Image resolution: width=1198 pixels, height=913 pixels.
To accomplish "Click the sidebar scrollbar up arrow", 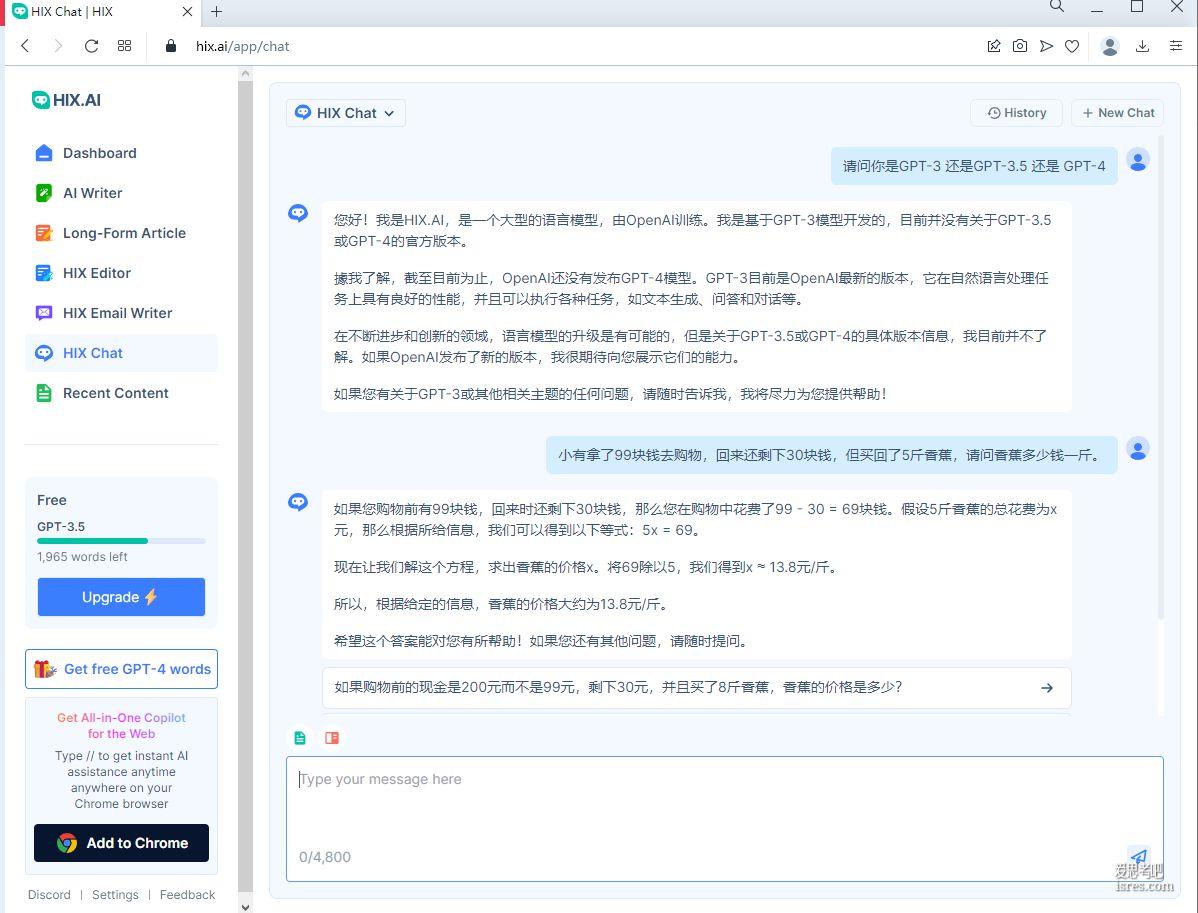I will pyautogui.click(x=245, y=73).
